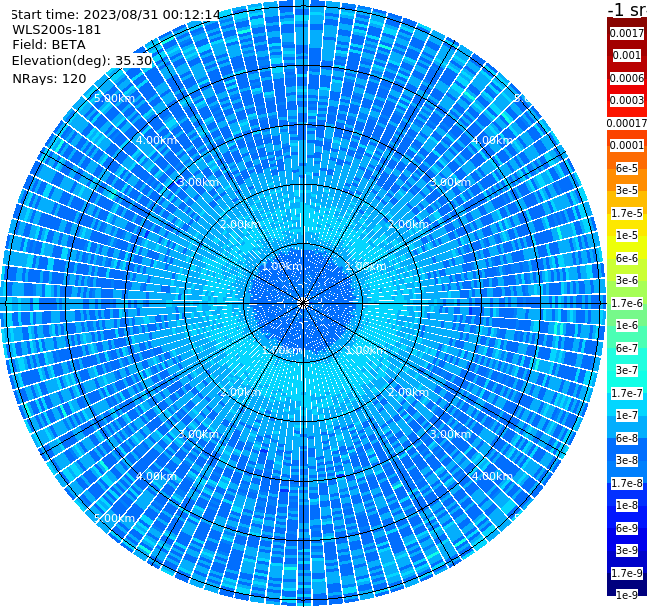Image resolution: width=647 pixels, height=607 pixels.
Task: Click the WLS200s-181 instrument label
Action: click(x=57, y=30)
